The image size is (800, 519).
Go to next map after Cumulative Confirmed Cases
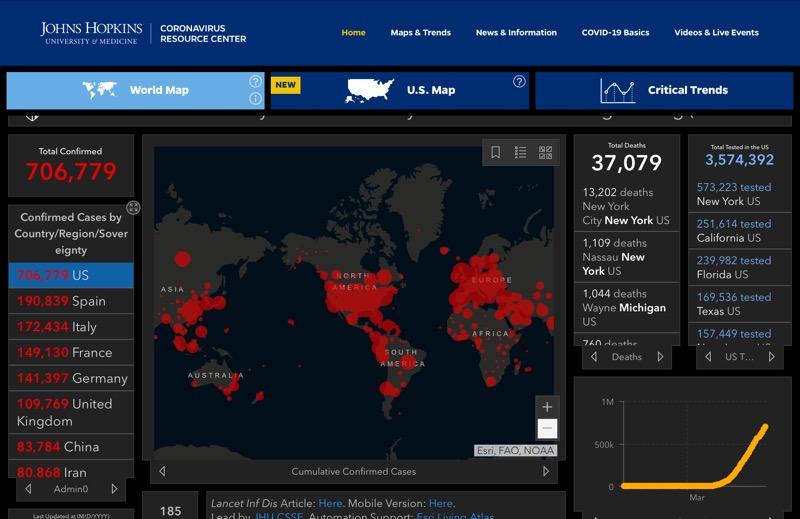point(546,471)
